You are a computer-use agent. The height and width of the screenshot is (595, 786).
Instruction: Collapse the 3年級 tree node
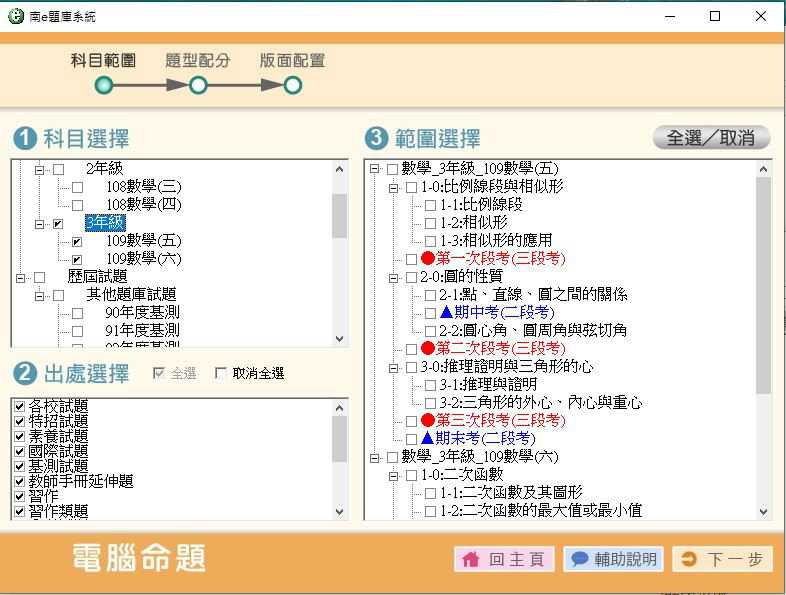click(x=39, y=224)
